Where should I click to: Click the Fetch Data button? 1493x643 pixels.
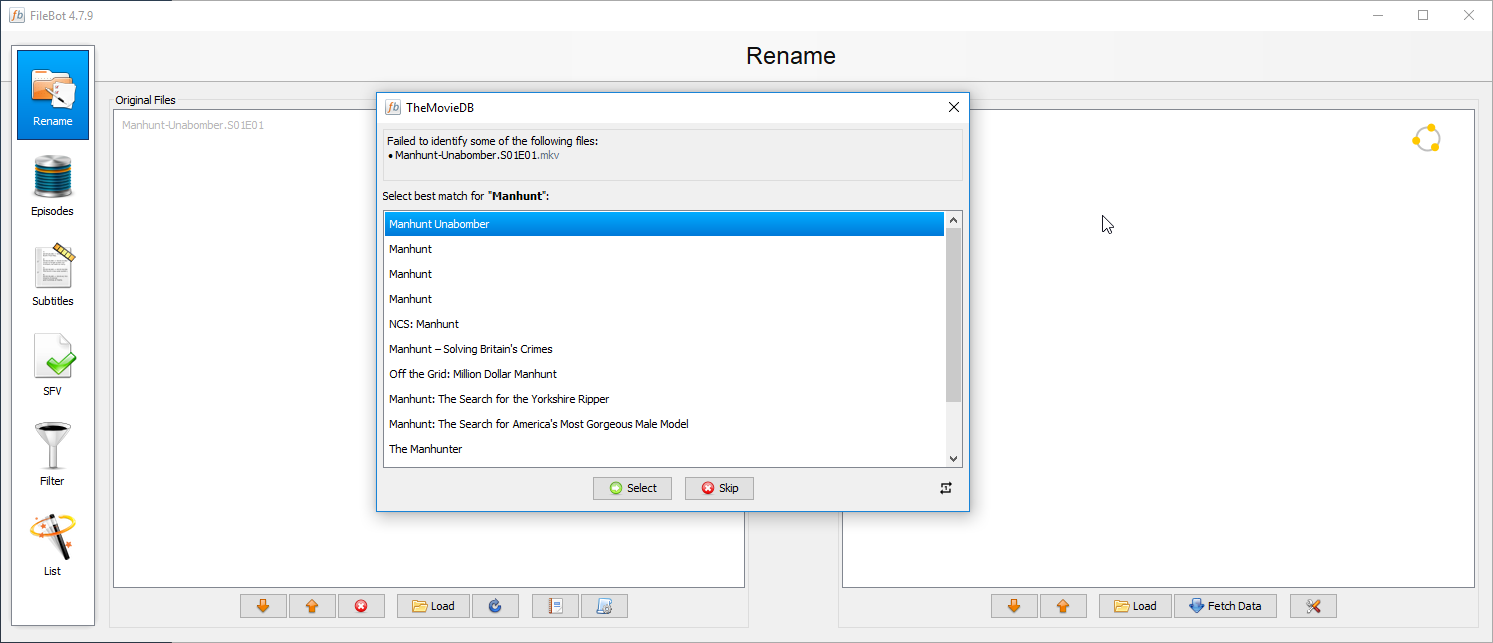pyautogui.click(x=1225, y=606)
